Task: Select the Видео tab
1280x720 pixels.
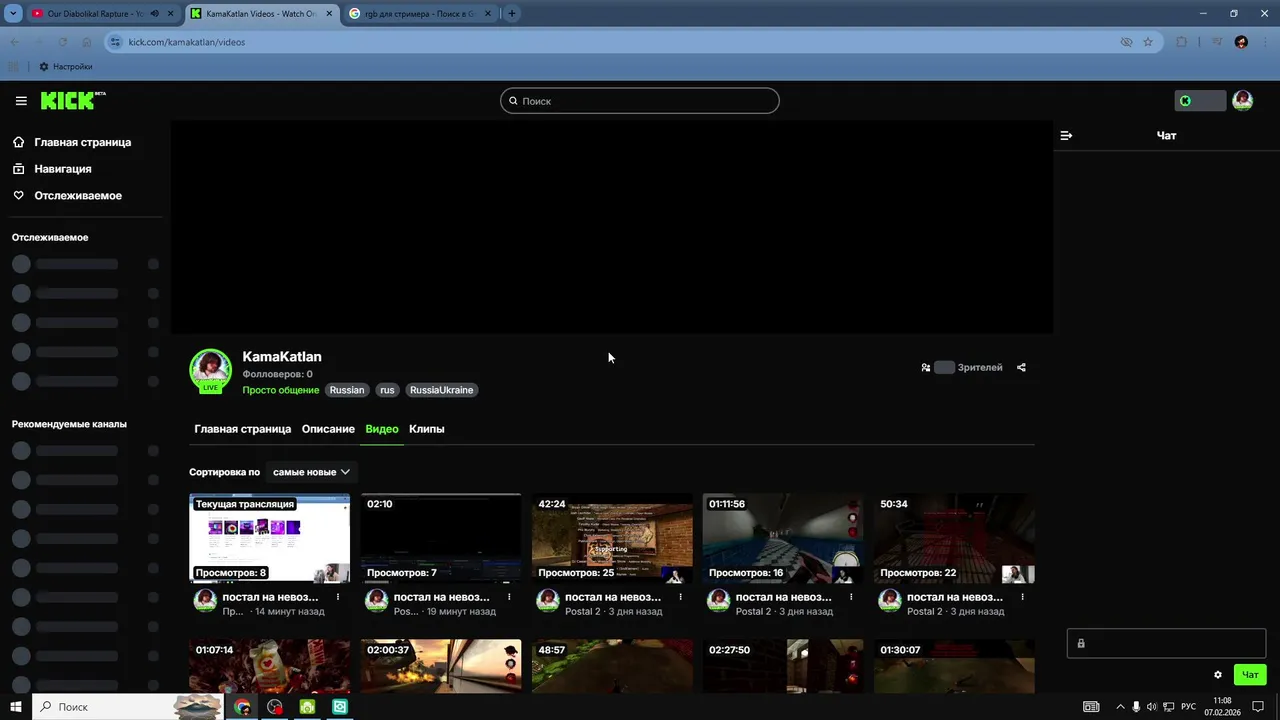Action: tap(382, 429)
